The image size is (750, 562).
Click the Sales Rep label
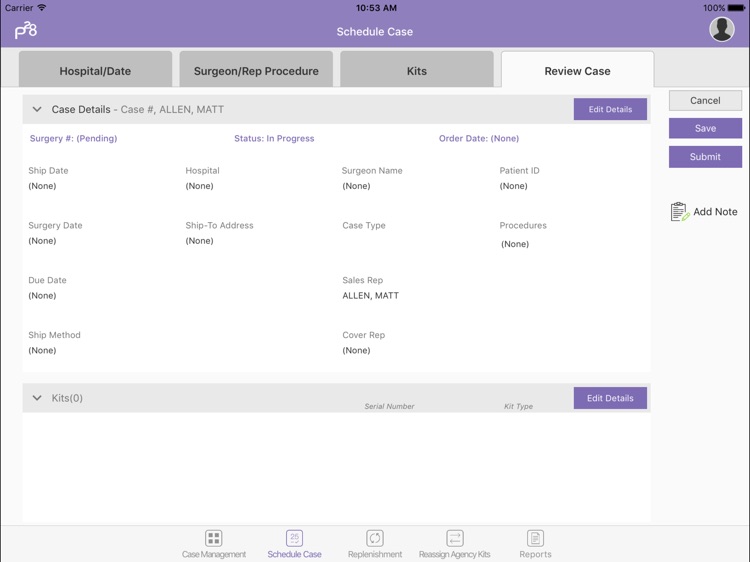tap(363, 280)
